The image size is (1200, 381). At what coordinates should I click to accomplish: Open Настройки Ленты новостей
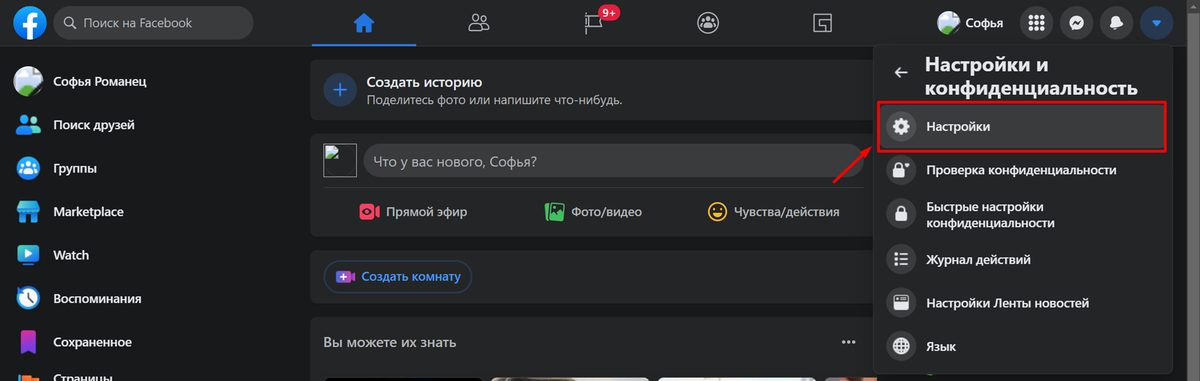[1022, 303]
